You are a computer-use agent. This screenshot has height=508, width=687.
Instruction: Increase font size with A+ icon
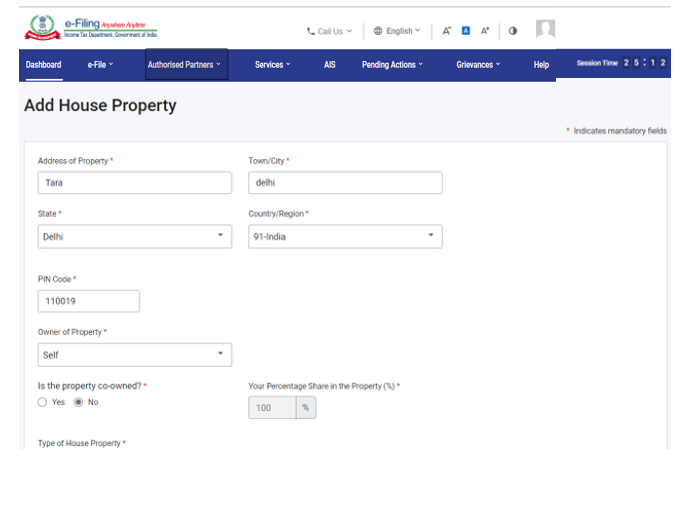tap(485, 31)
